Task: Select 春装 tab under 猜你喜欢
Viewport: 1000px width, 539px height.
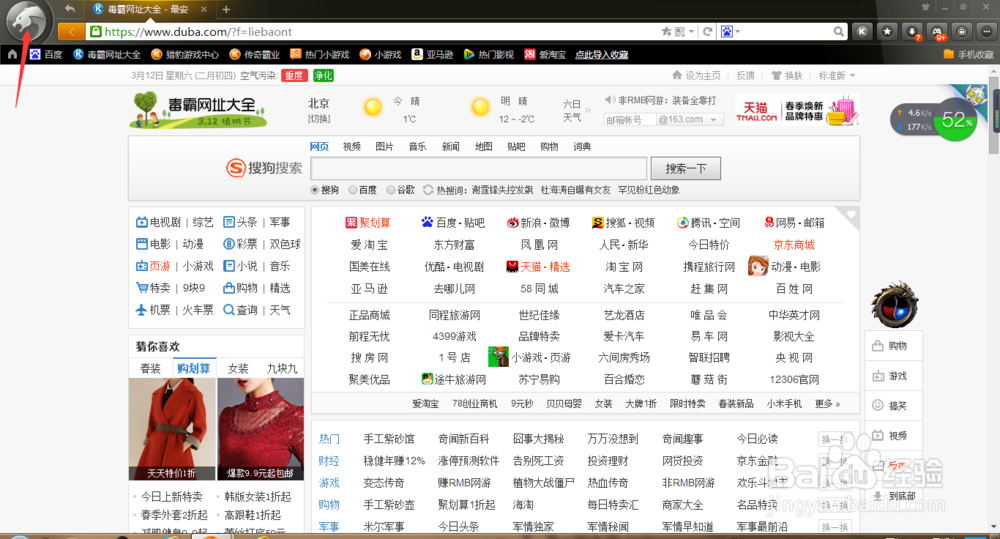Action: [x=151, y=368]
